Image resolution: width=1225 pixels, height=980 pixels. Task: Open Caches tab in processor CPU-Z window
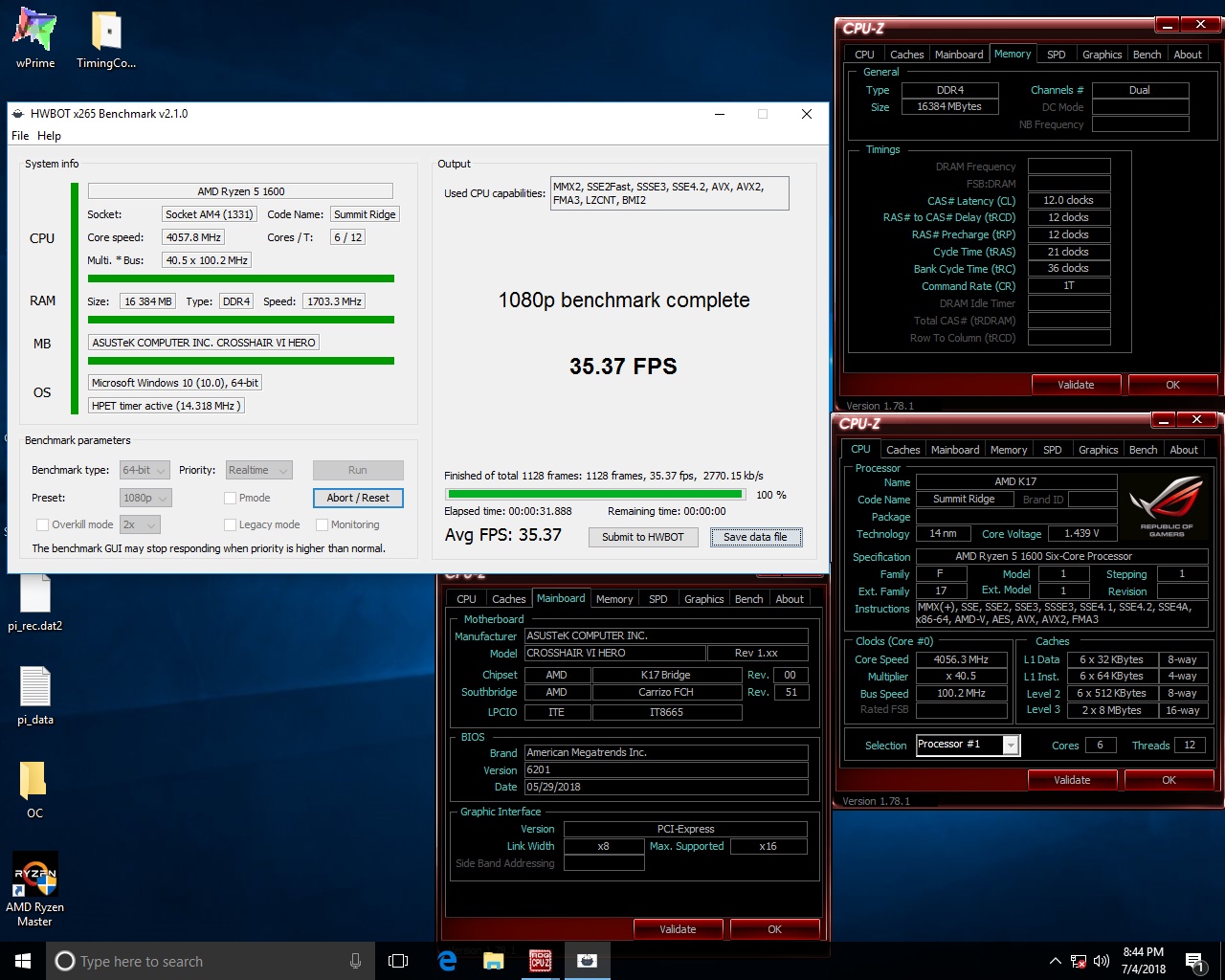point(902,450)
